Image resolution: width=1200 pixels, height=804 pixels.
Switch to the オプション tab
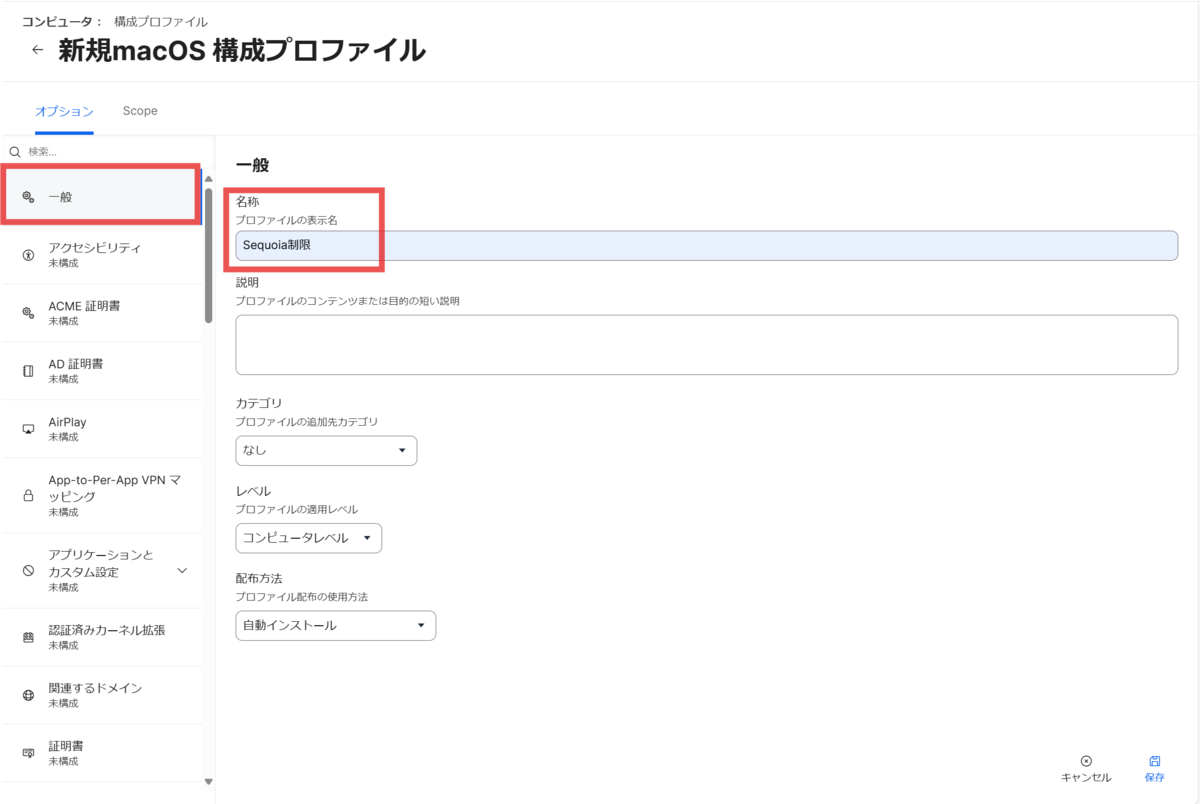pos(64,111)
